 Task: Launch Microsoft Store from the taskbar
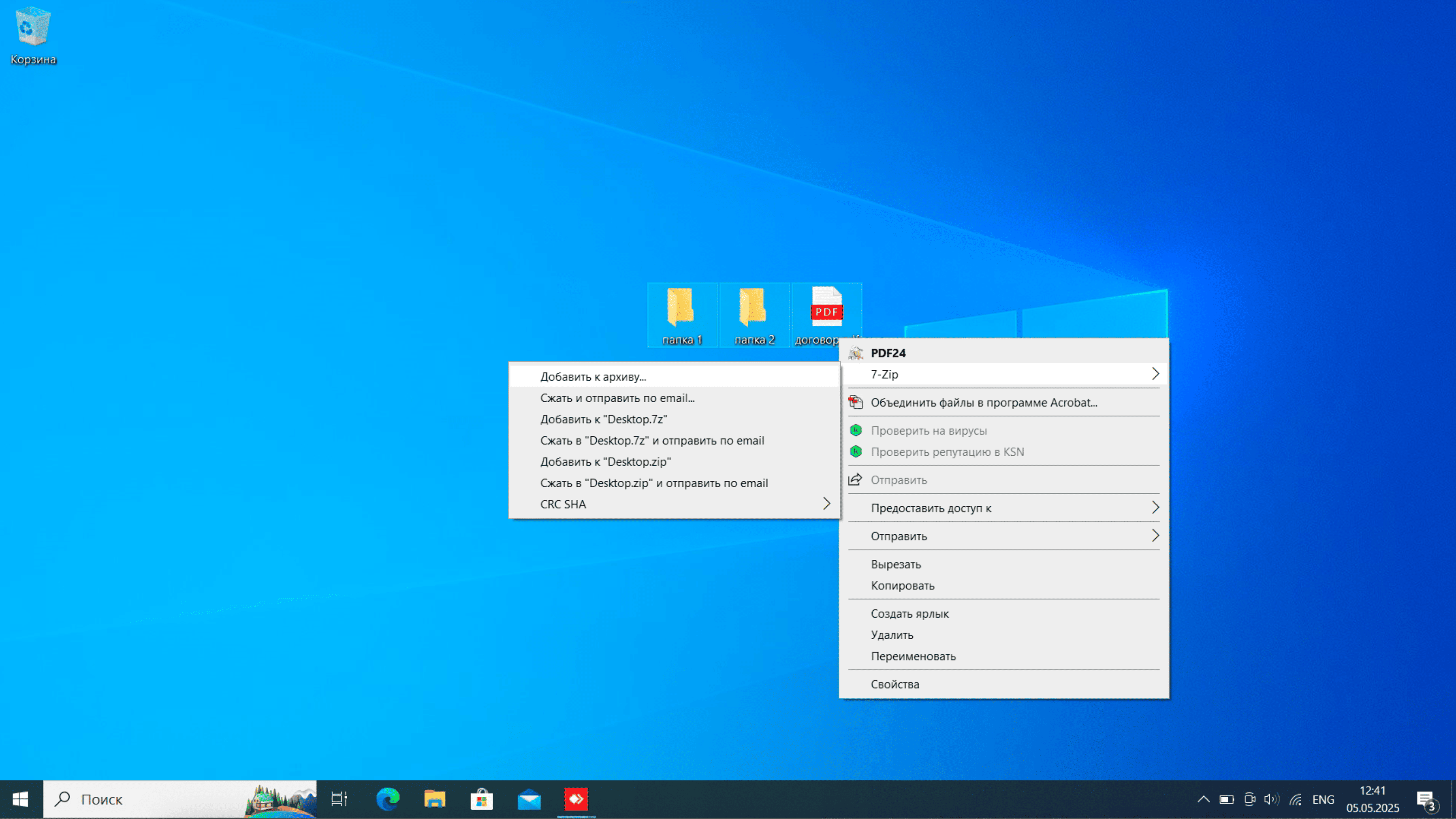click(x=482, y=799)
